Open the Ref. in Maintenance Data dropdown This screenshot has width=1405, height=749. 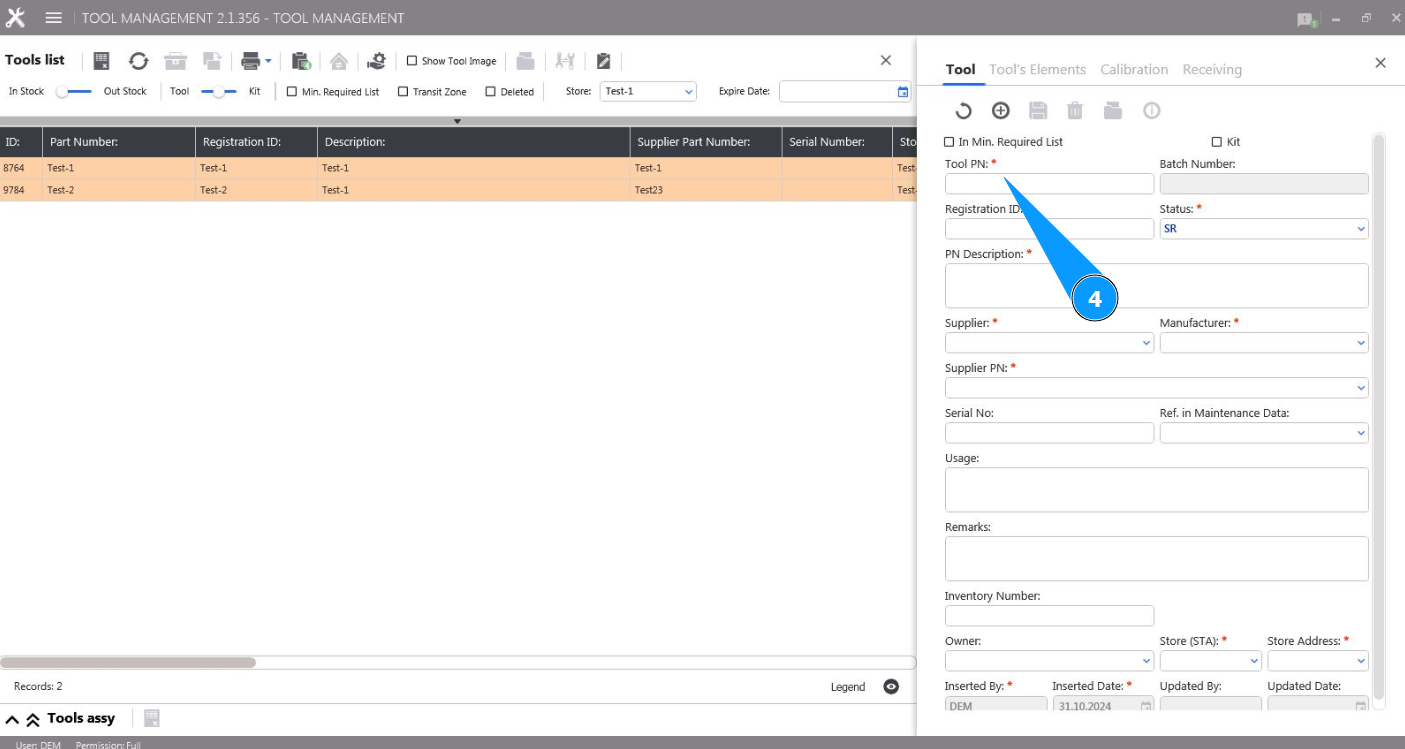pos(1264,433)
